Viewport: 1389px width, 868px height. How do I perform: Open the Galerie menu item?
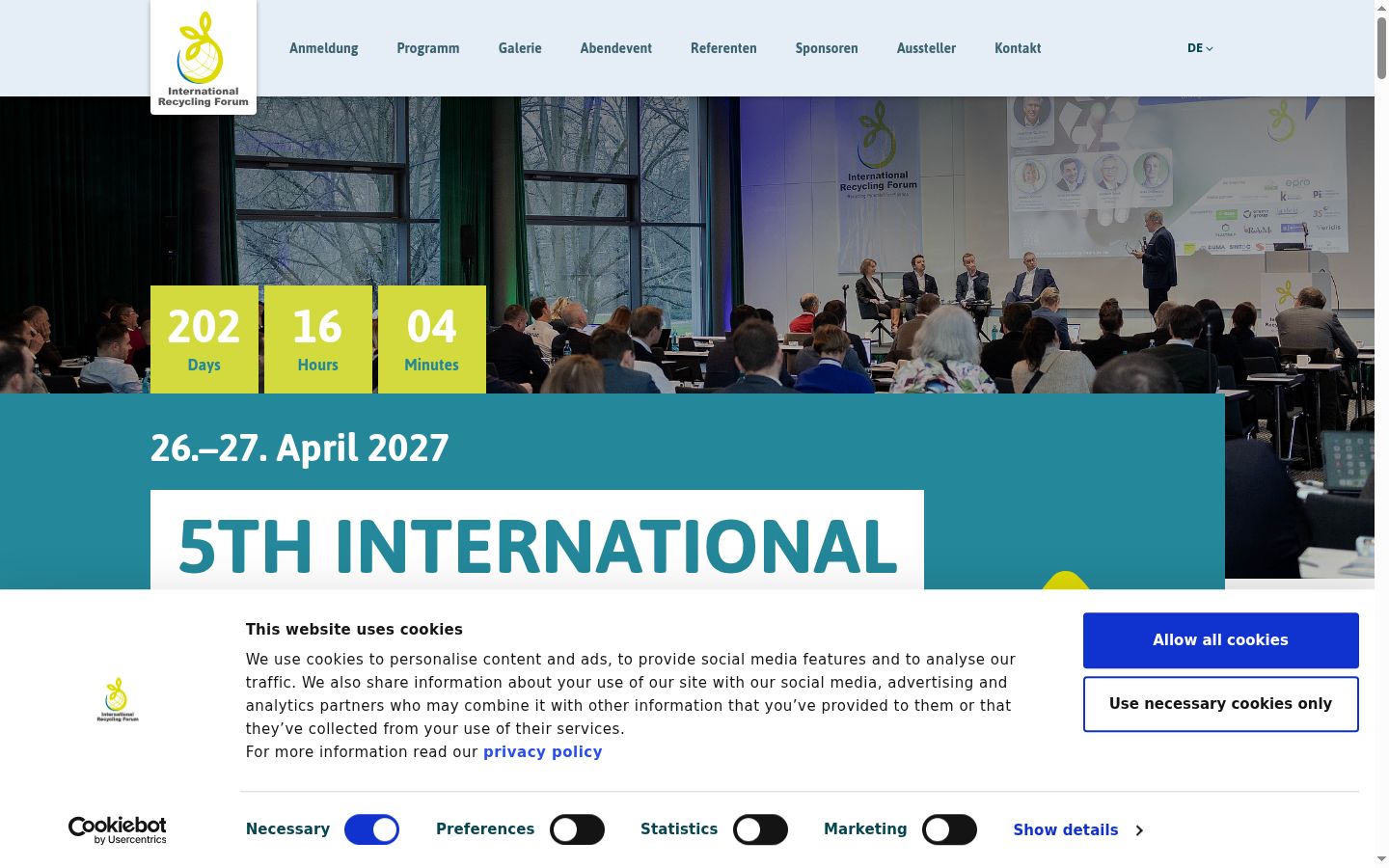click(520, 48)
